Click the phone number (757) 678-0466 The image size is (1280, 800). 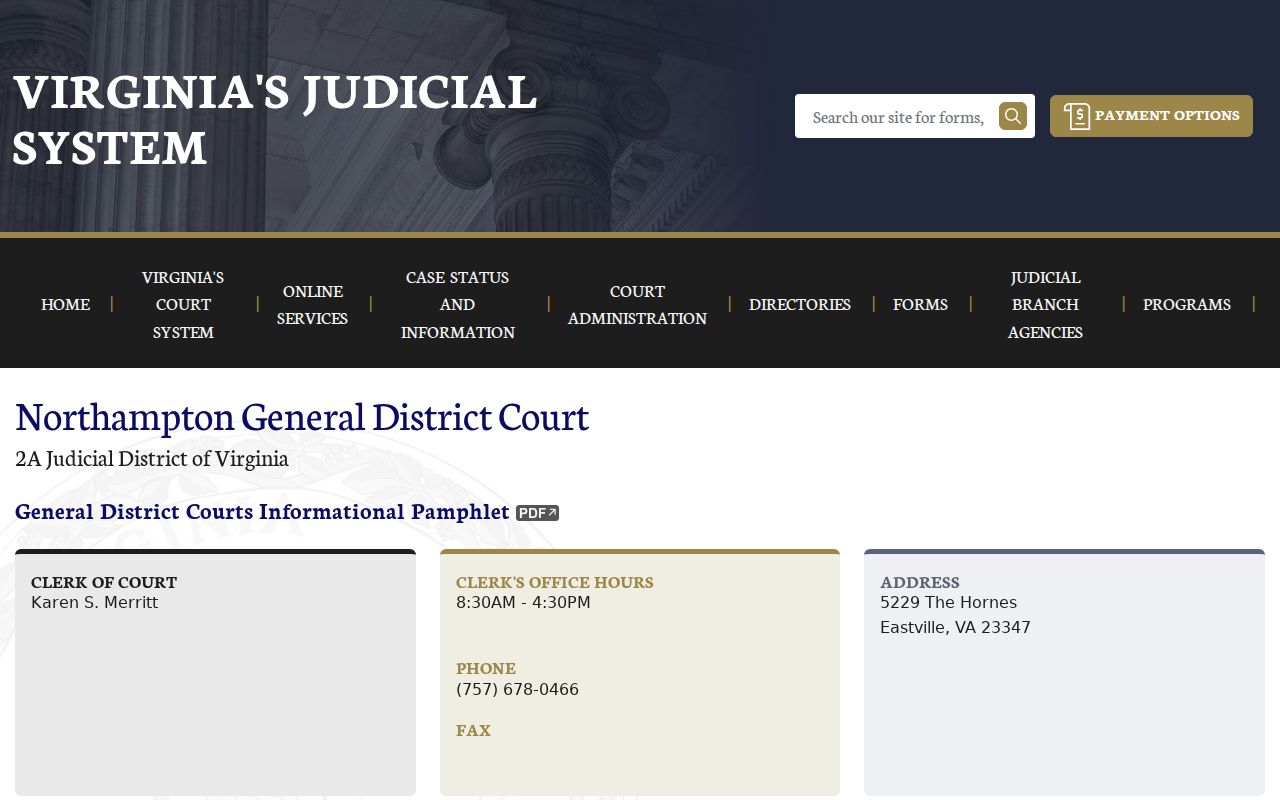517,690
